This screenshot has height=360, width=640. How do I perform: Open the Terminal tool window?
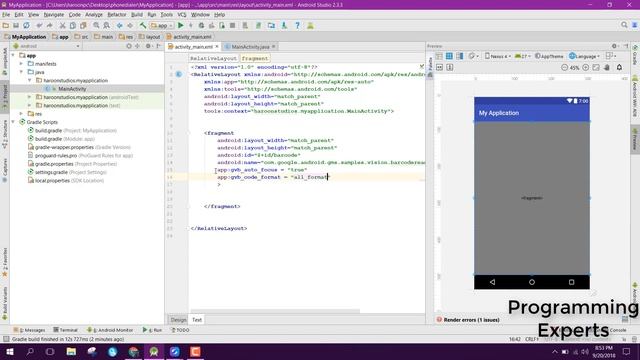point(65,330)
